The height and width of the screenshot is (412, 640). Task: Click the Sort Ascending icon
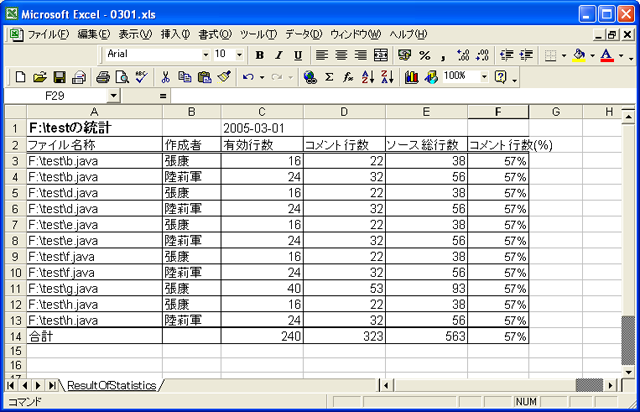coord(367,76)
